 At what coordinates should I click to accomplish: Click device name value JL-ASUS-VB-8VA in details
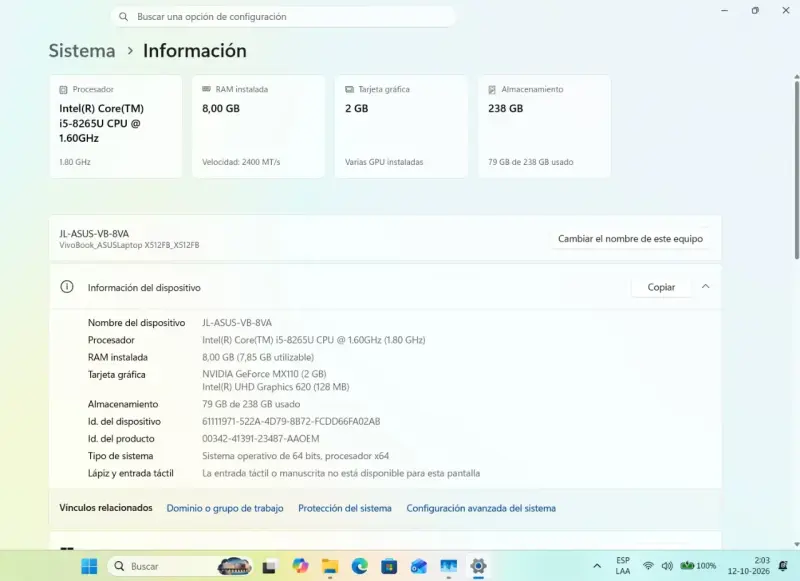click(237, 323)
